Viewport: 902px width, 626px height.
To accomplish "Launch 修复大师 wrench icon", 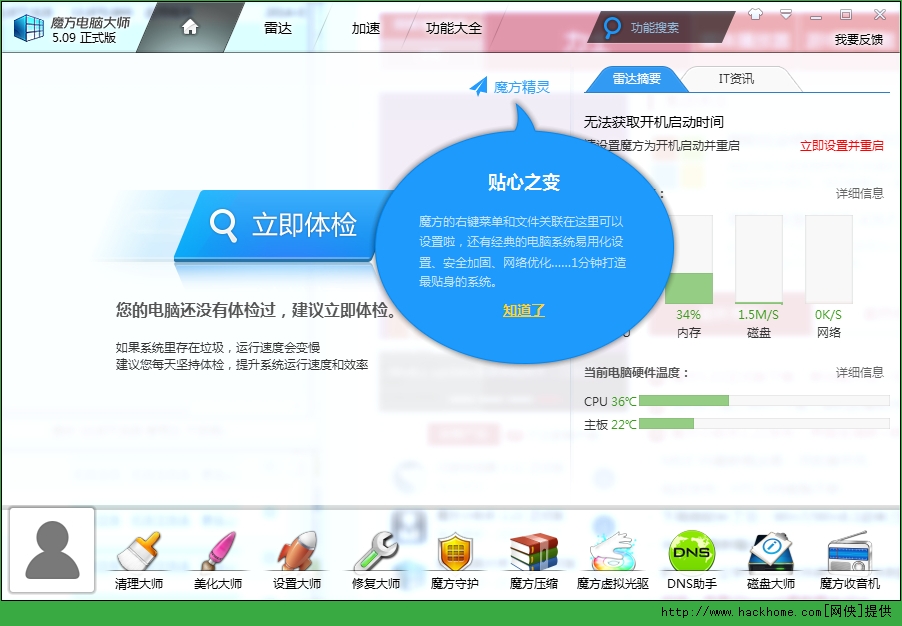I will pos(376,551).
